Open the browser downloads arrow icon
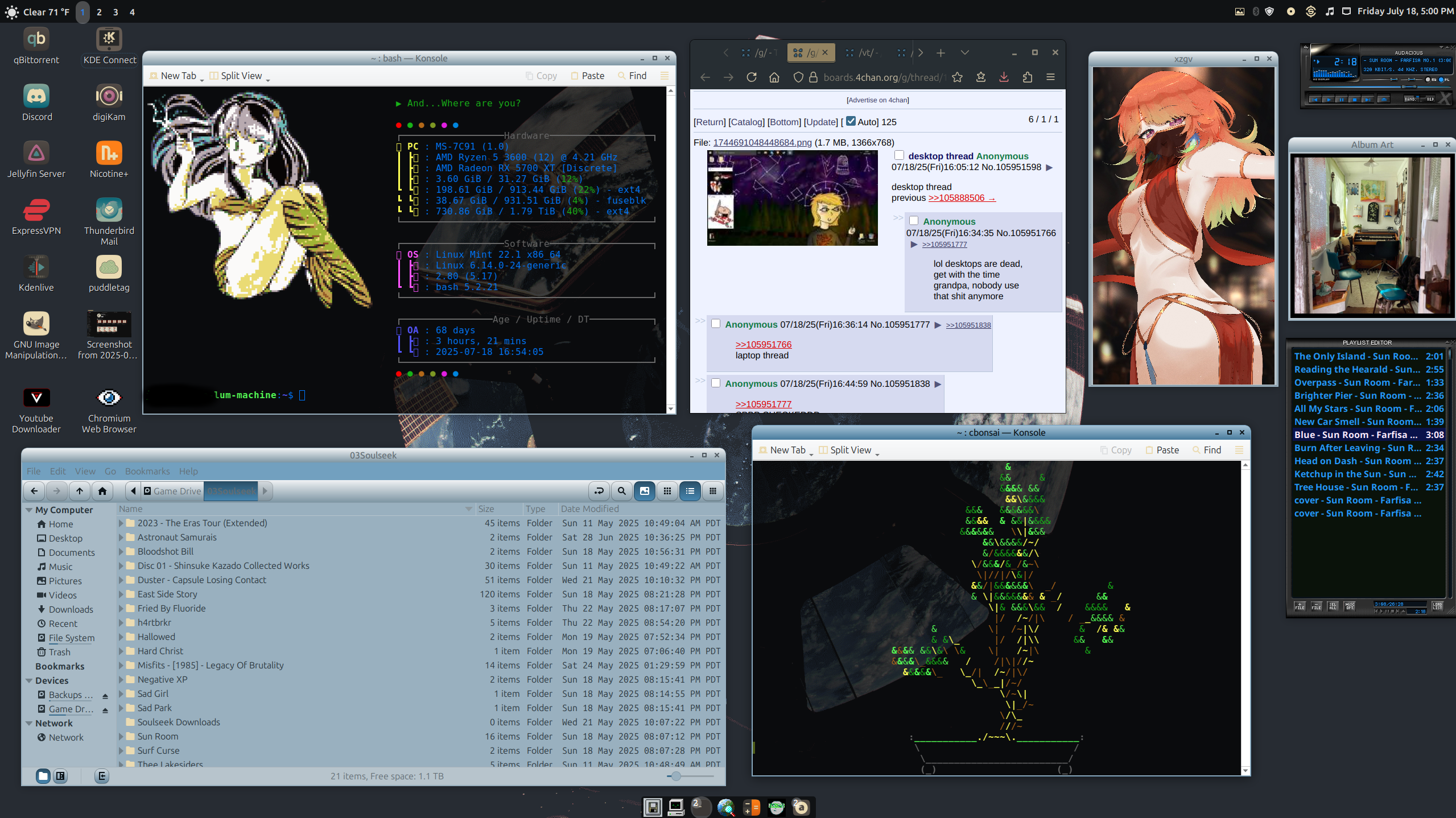Screen dimensions: 1456x818 click(1004, 77)
